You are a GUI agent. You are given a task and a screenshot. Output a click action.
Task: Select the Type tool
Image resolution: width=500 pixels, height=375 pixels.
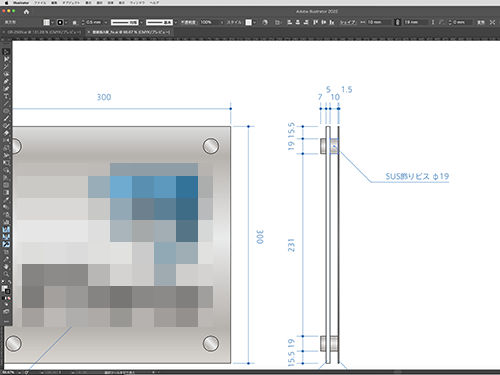tap(6, 96)
